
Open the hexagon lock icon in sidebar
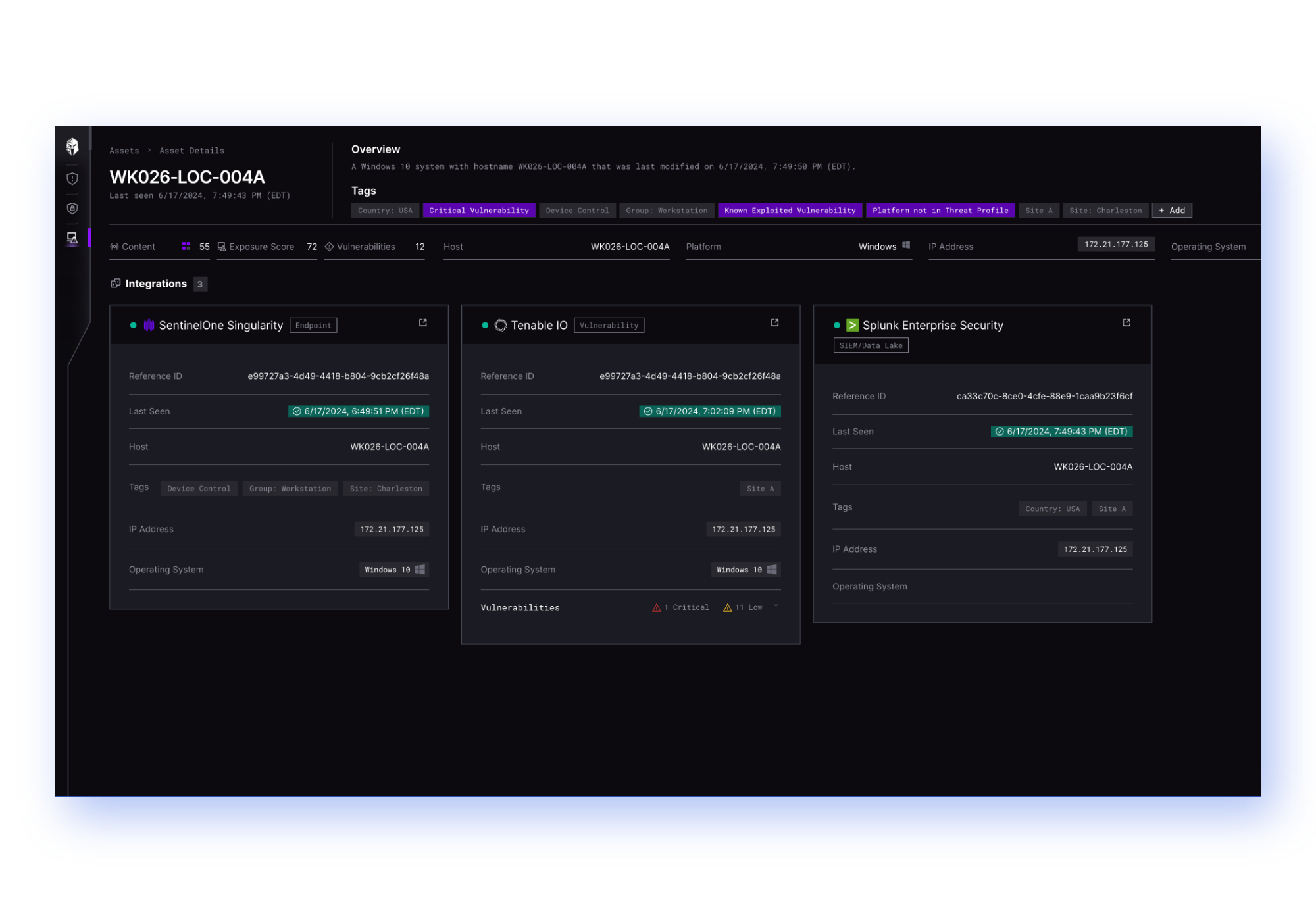click(72, 209)
